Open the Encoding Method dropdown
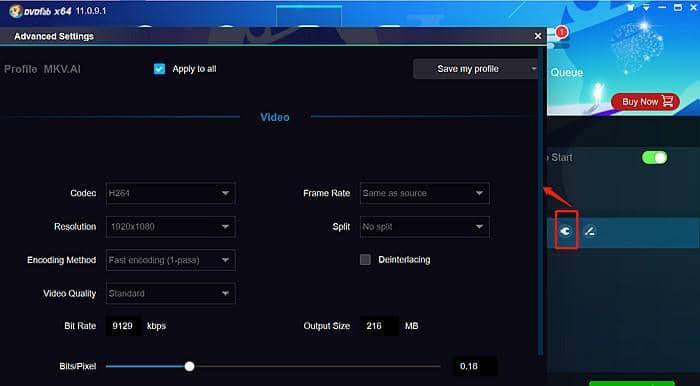Image resolution: width=700 pixels, height=386 pixels. [171, 260]
